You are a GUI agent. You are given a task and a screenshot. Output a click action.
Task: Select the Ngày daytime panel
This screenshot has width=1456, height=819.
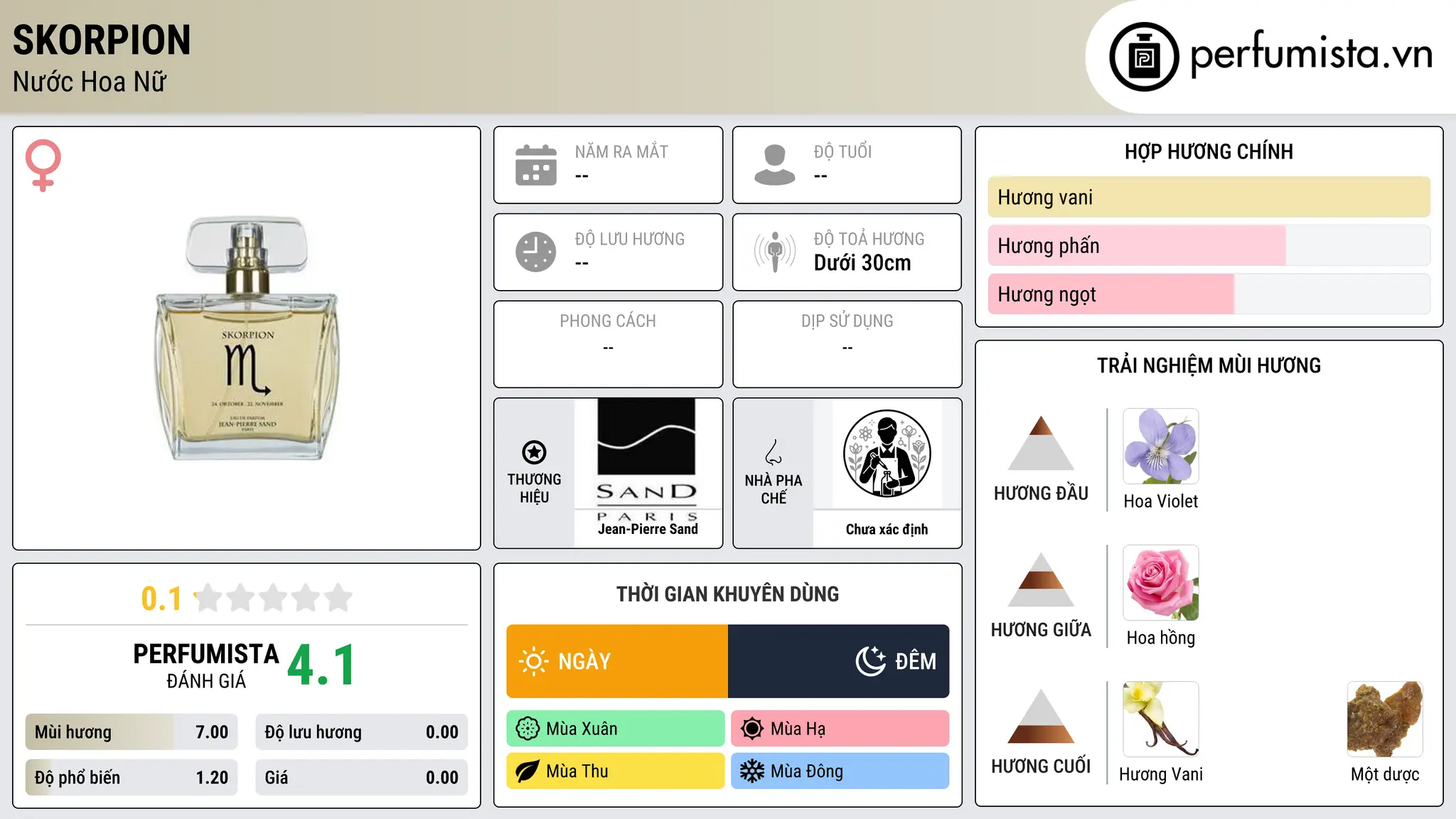(x=617, y=661)
